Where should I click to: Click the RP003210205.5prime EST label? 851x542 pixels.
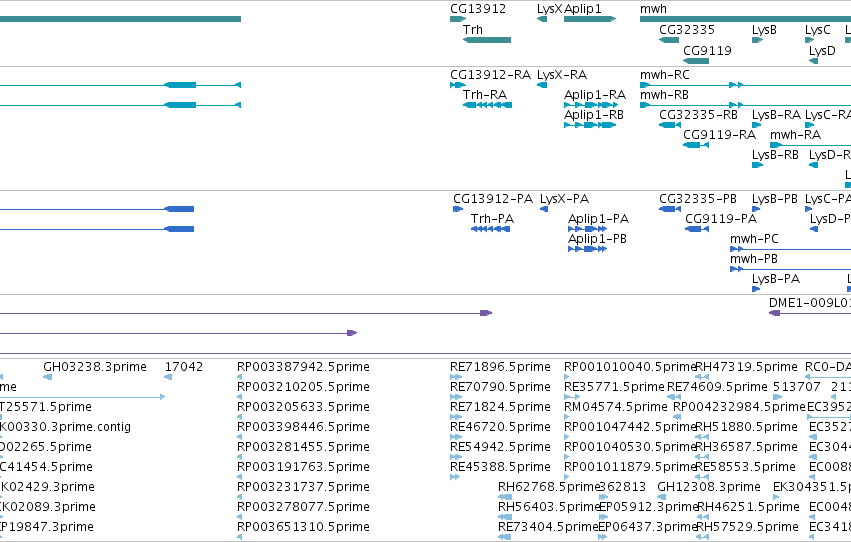(x=303, y=387)
